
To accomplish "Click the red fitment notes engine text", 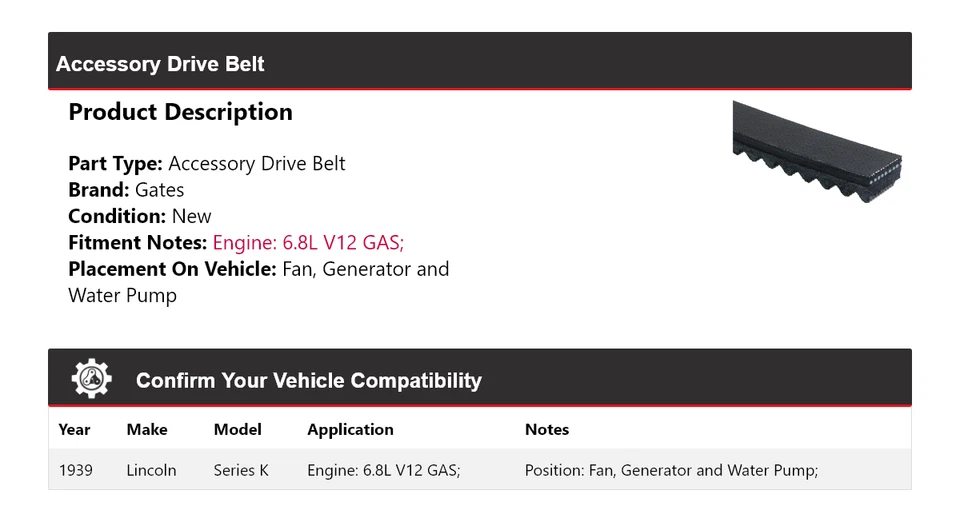I will click(308, 242).
